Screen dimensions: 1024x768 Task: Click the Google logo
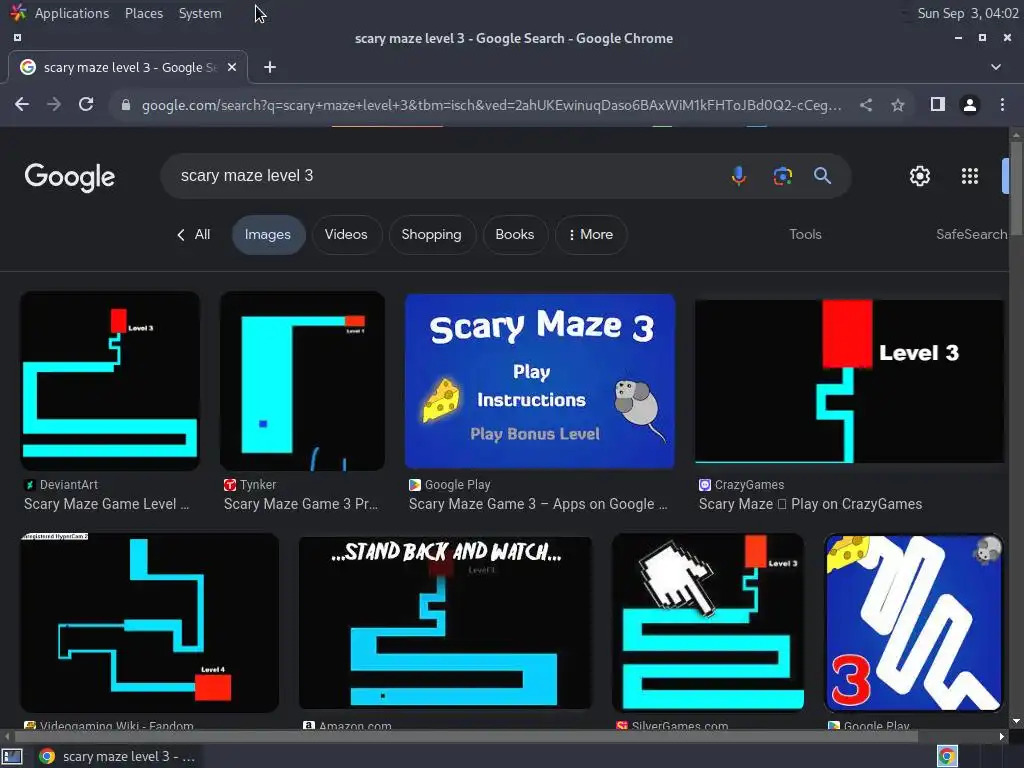click(70, 177)
